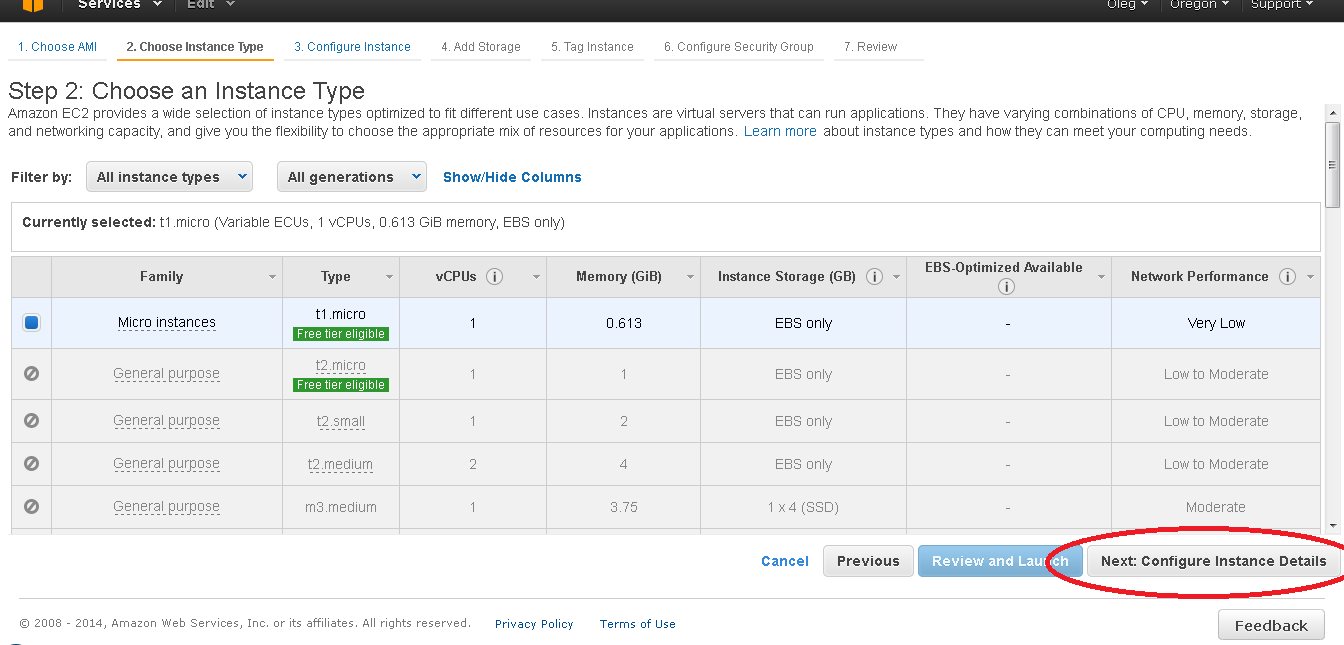The height and width of the screenshot is (645, 1344).
Task: Click the vCPUs info icon
Action: pos(494,277)
